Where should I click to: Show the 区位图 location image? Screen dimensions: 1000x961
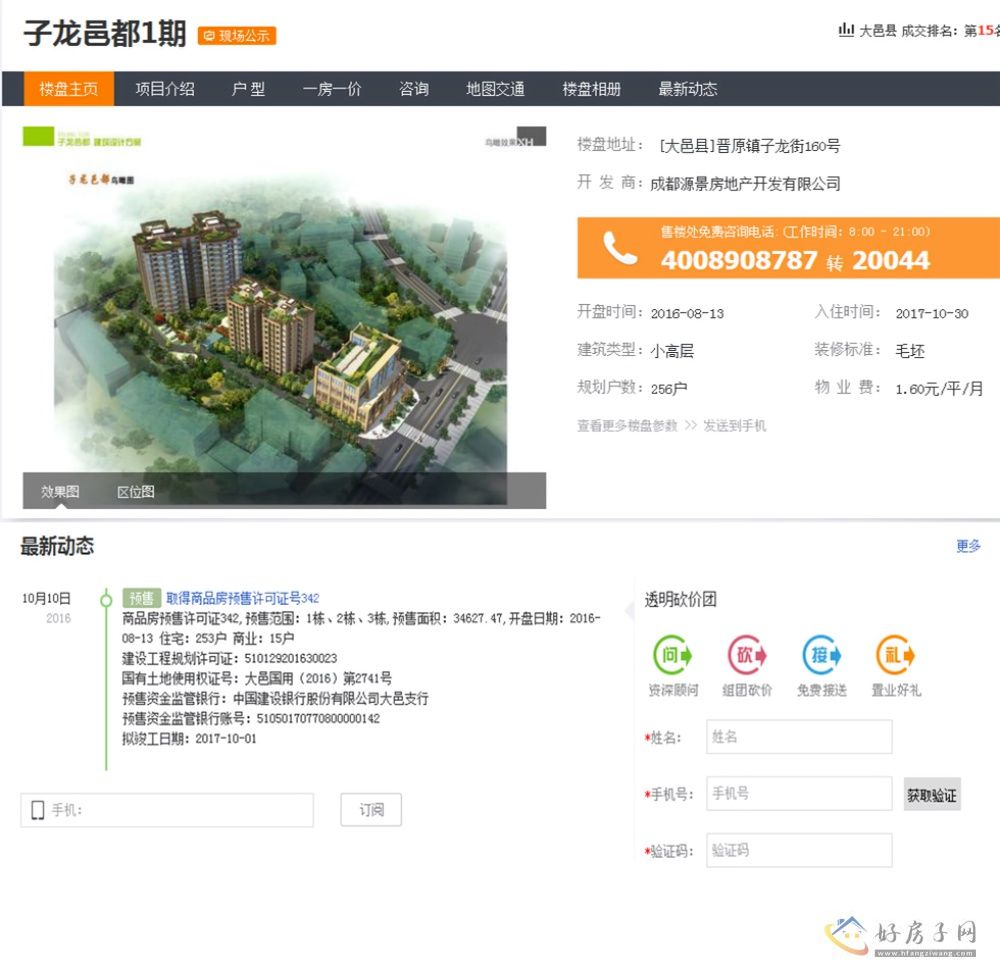(136, 492)
